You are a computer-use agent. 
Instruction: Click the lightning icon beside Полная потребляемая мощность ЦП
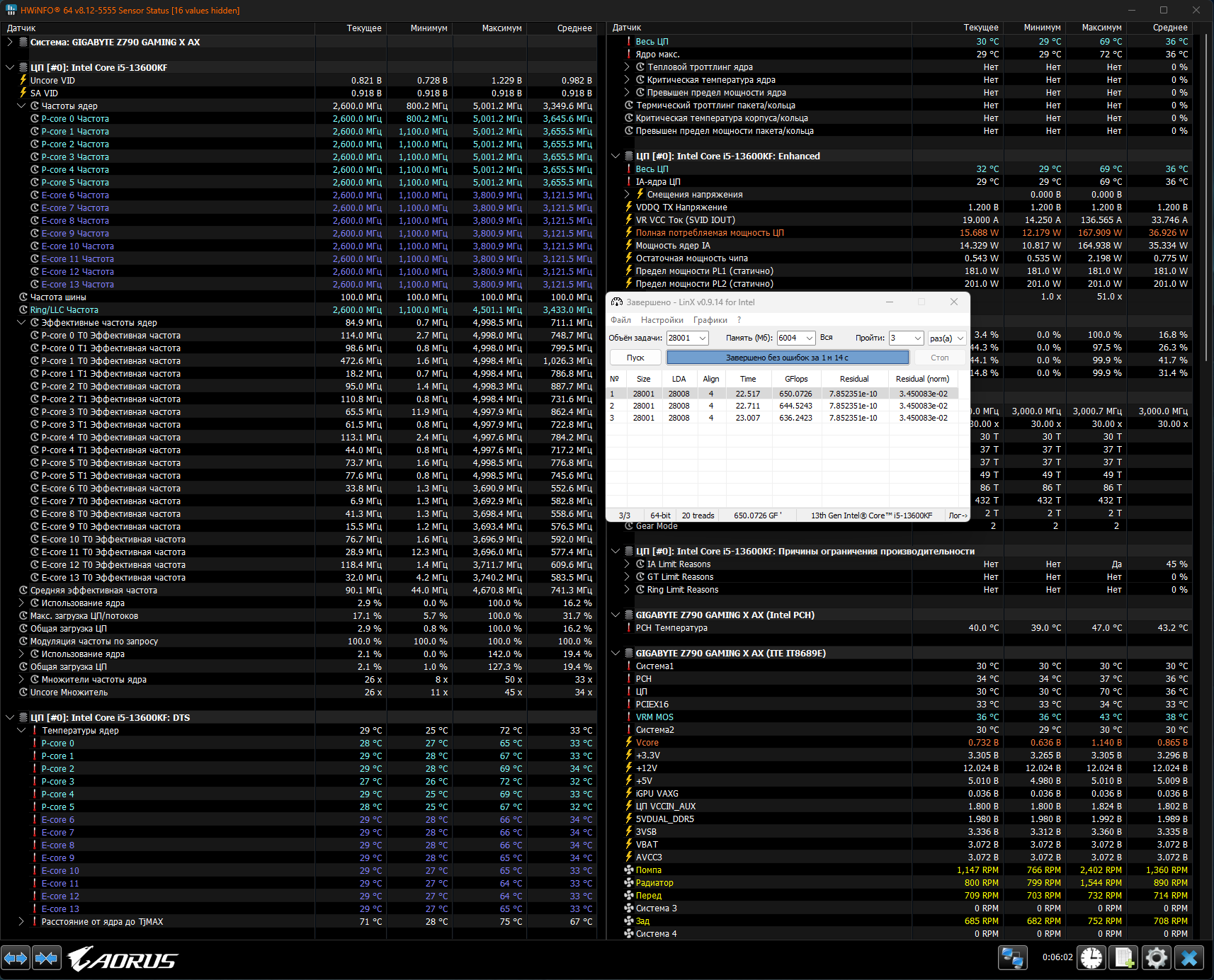pyautogui.click(x=629, y=232)
